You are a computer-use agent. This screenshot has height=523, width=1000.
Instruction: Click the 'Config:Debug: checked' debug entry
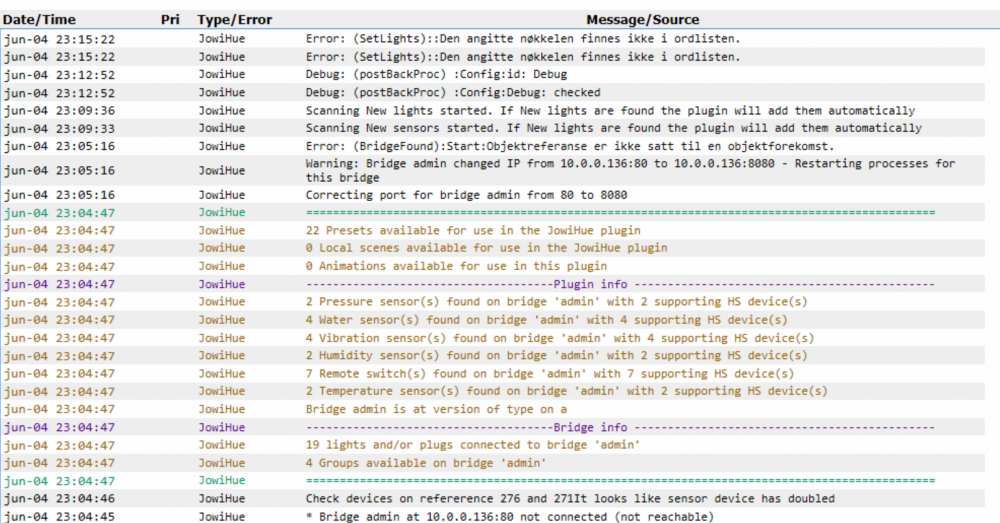[453, 93]
